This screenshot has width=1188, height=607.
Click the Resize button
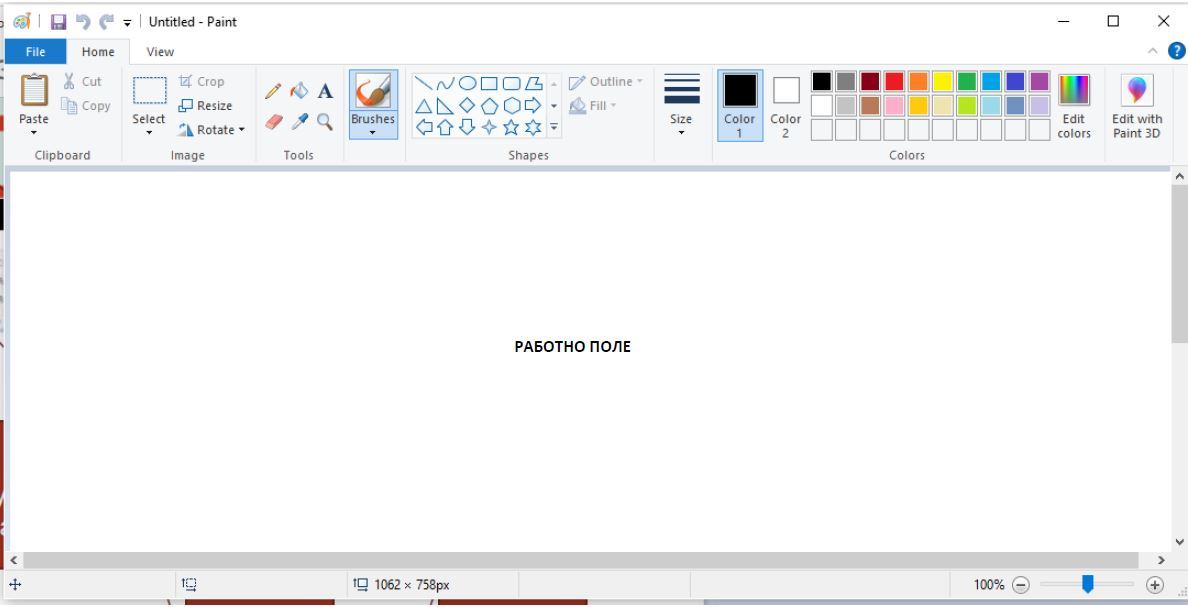(205, 106)
